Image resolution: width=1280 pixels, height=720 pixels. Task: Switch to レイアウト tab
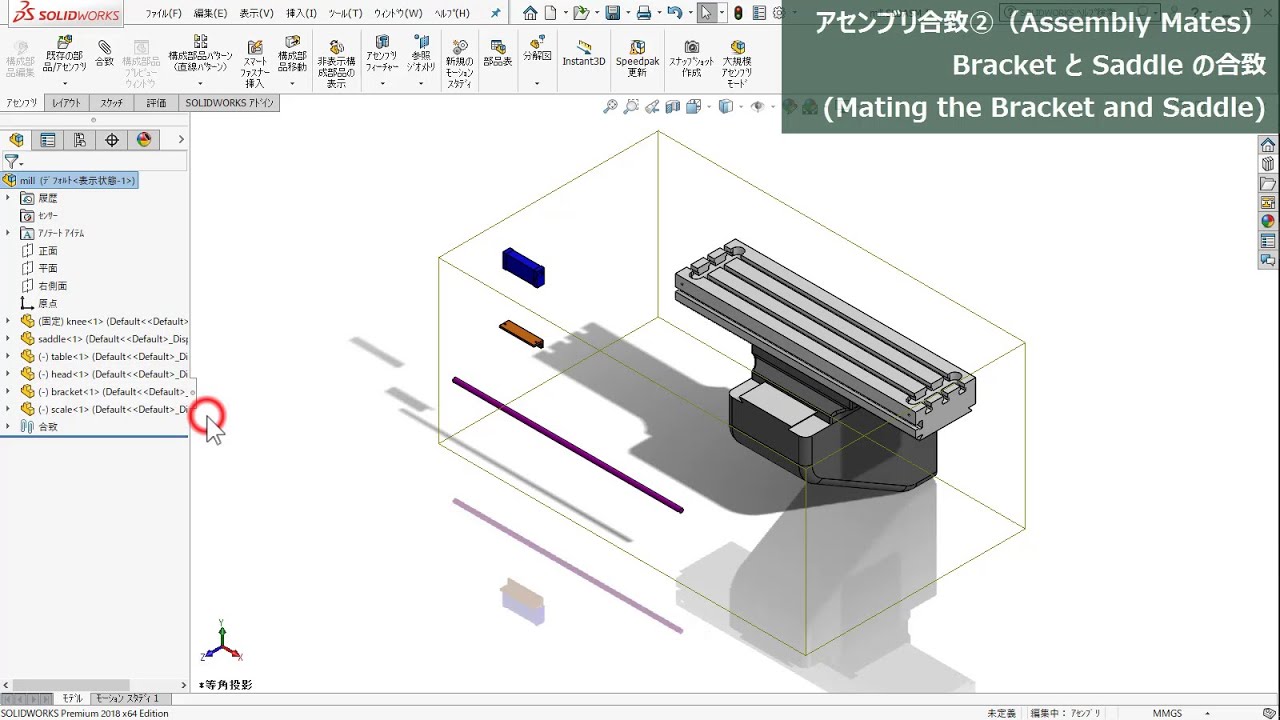point(67,103)
